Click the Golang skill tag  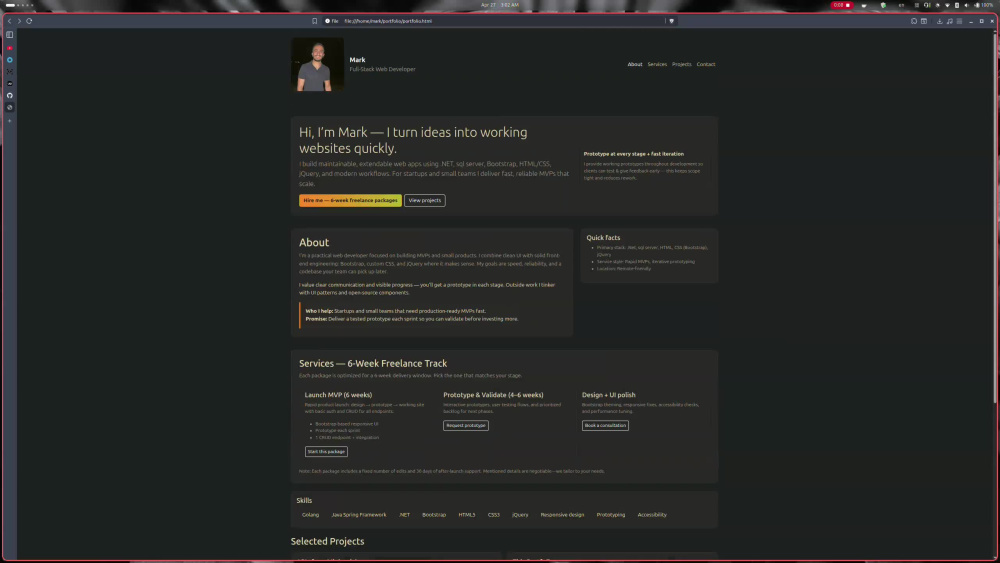click(311, 515)
